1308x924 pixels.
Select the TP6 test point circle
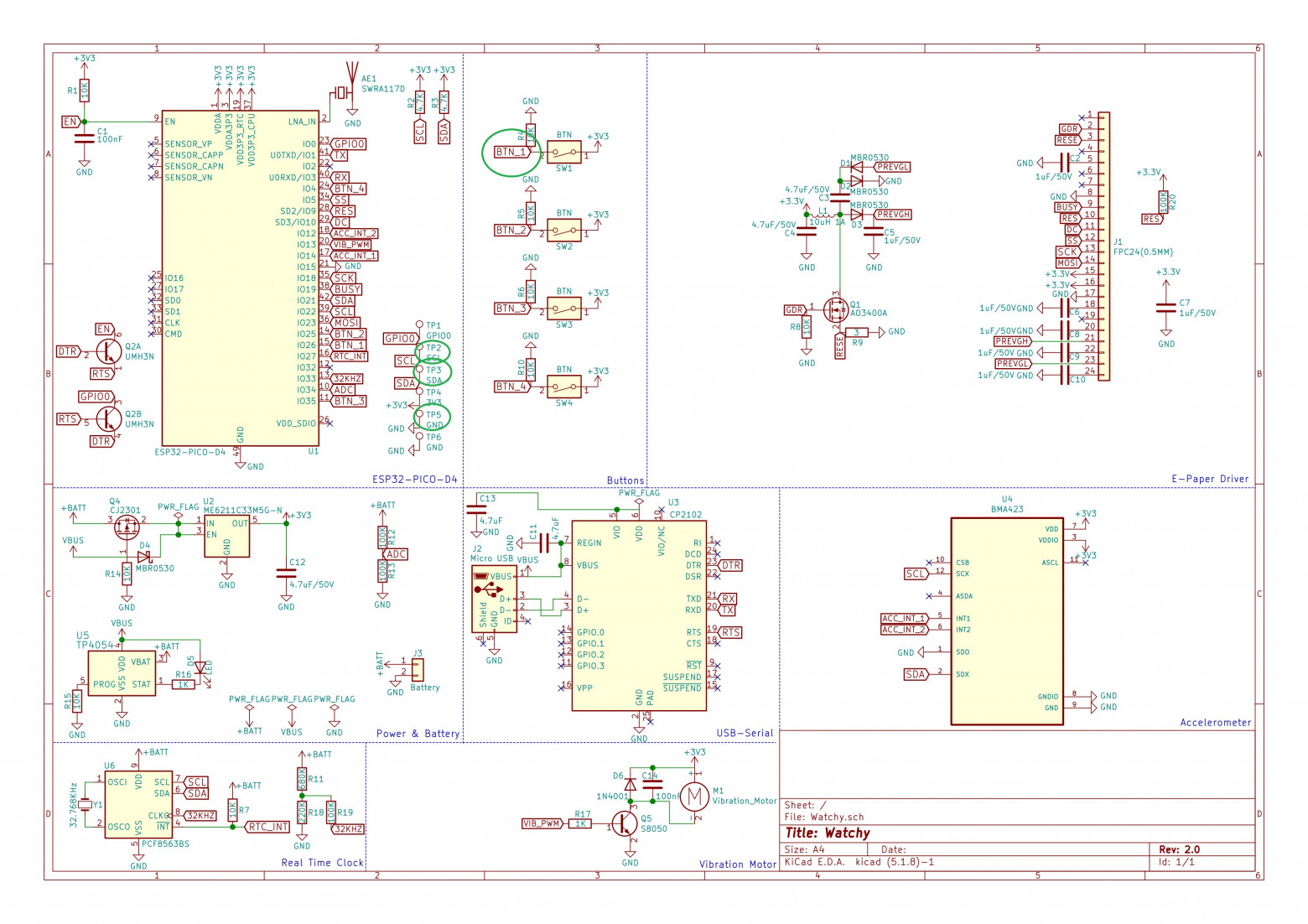point(419,436)
